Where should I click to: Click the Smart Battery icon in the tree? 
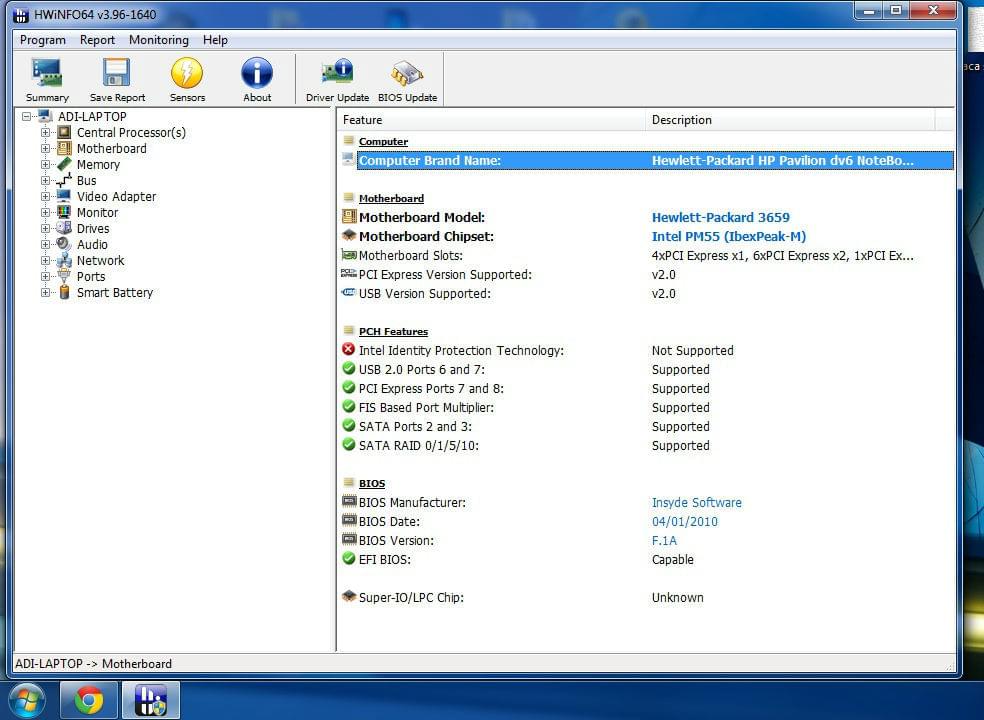coord(64,293)
